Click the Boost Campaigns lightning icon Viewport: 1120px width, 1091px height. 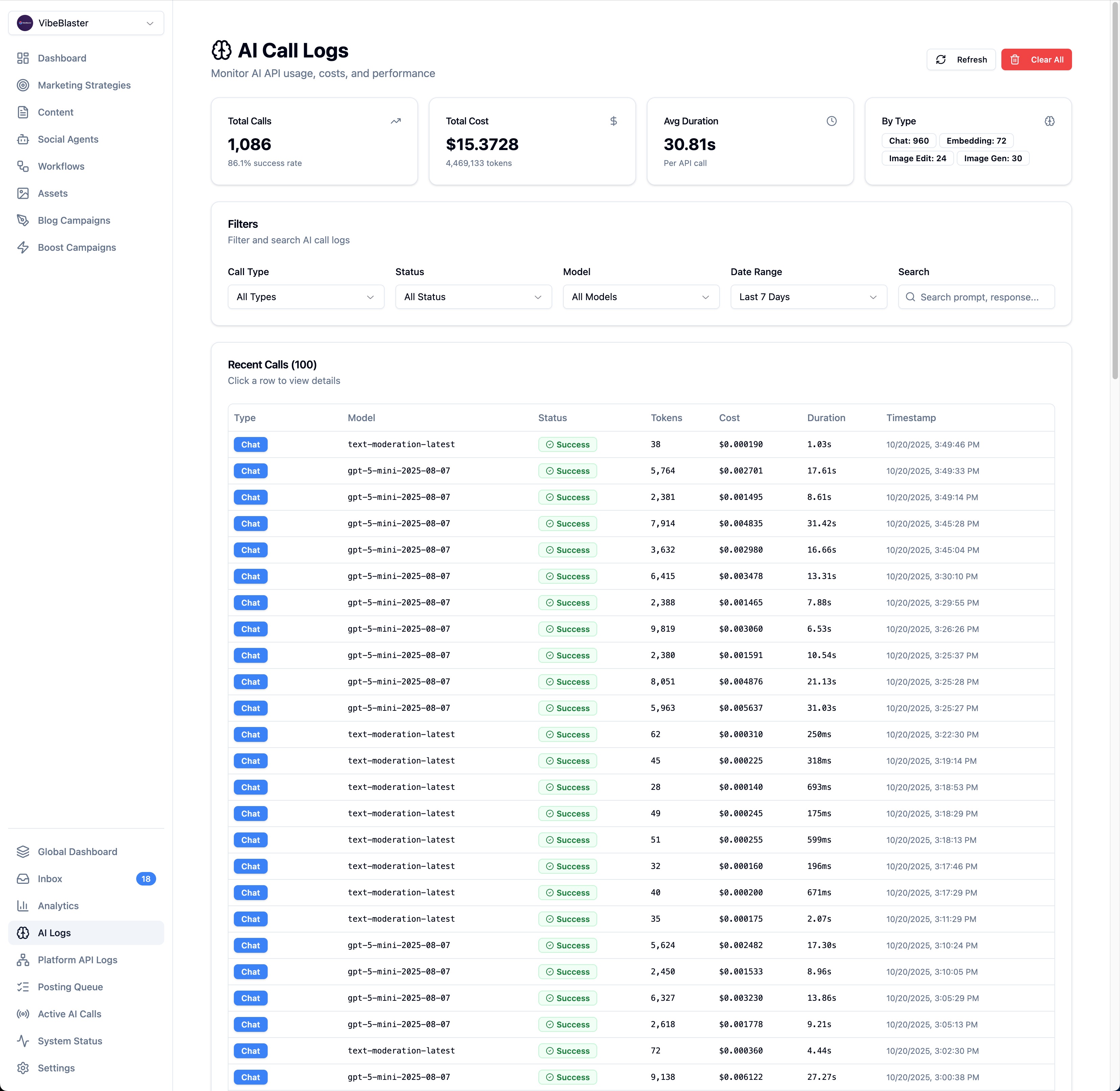[23, 247]
